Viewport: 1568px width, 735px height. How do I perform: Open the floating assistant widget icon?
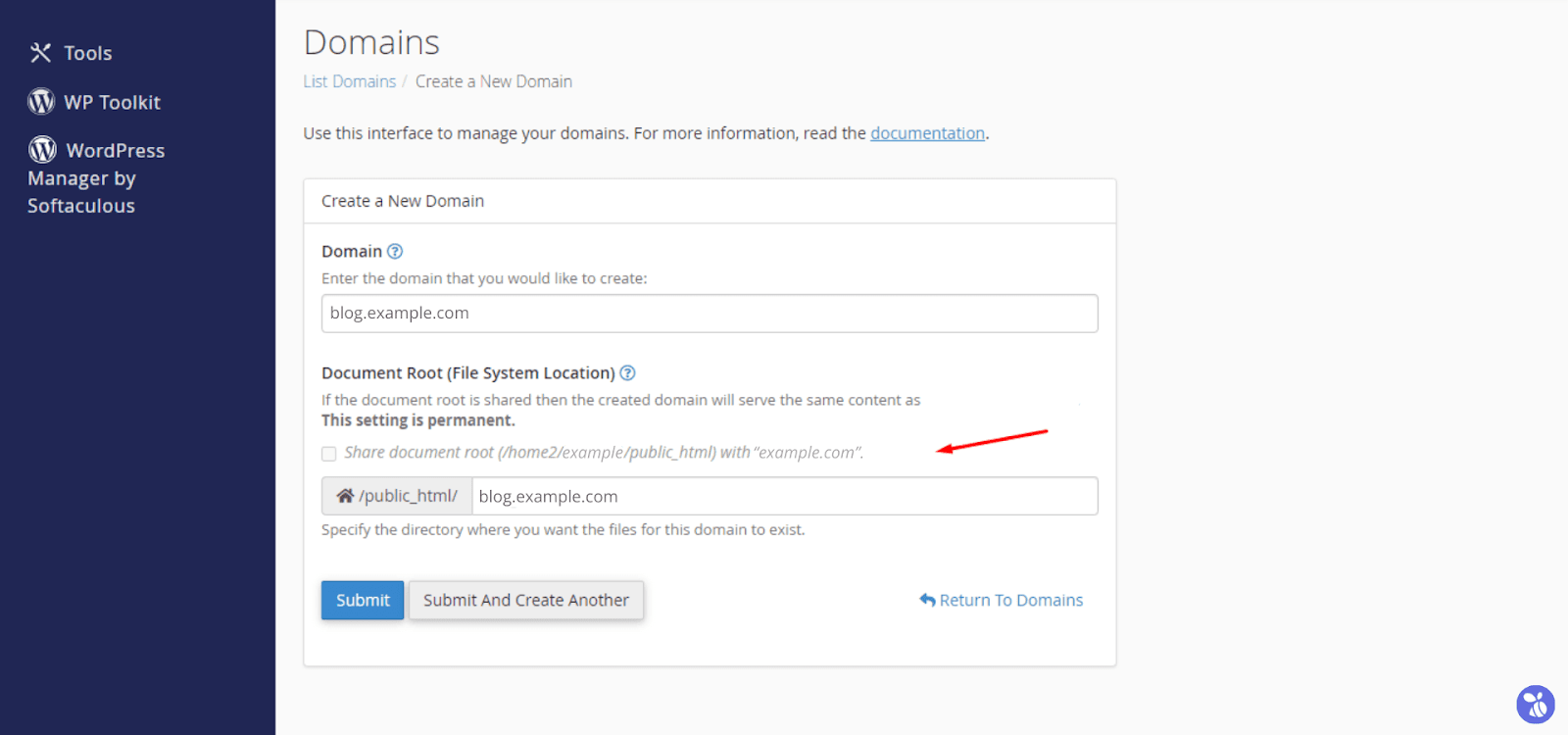tap(1536, 705)
